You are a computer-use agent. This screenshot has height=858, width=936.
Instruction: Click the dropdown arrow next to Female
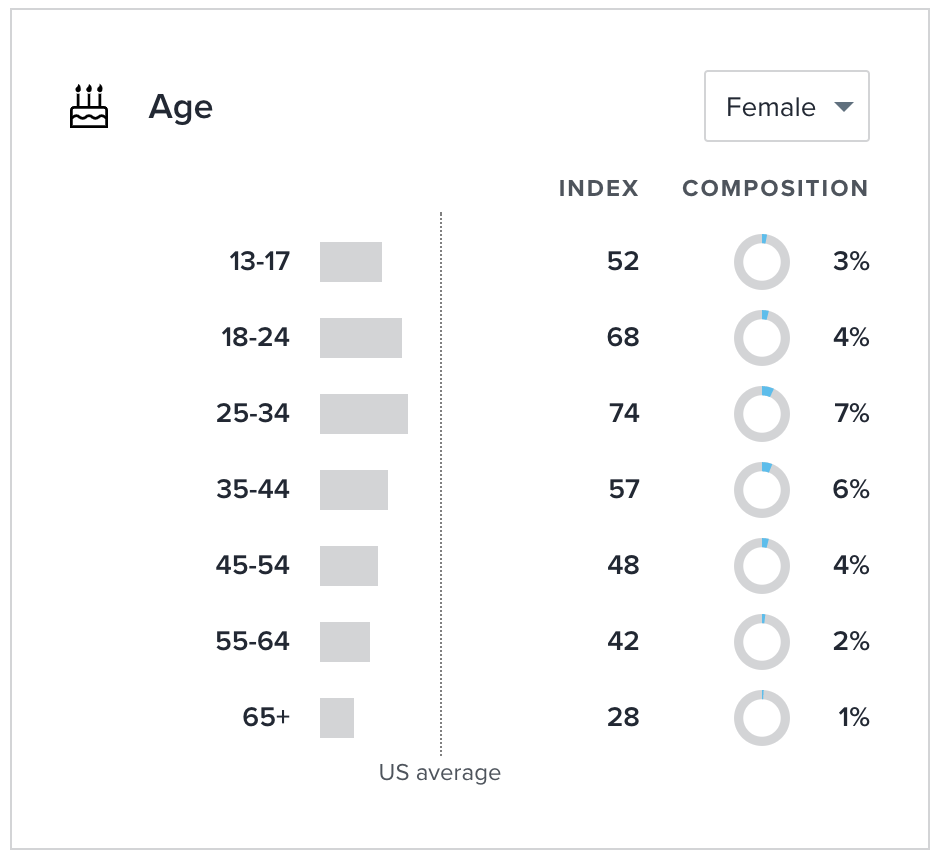tap(843, 107)
